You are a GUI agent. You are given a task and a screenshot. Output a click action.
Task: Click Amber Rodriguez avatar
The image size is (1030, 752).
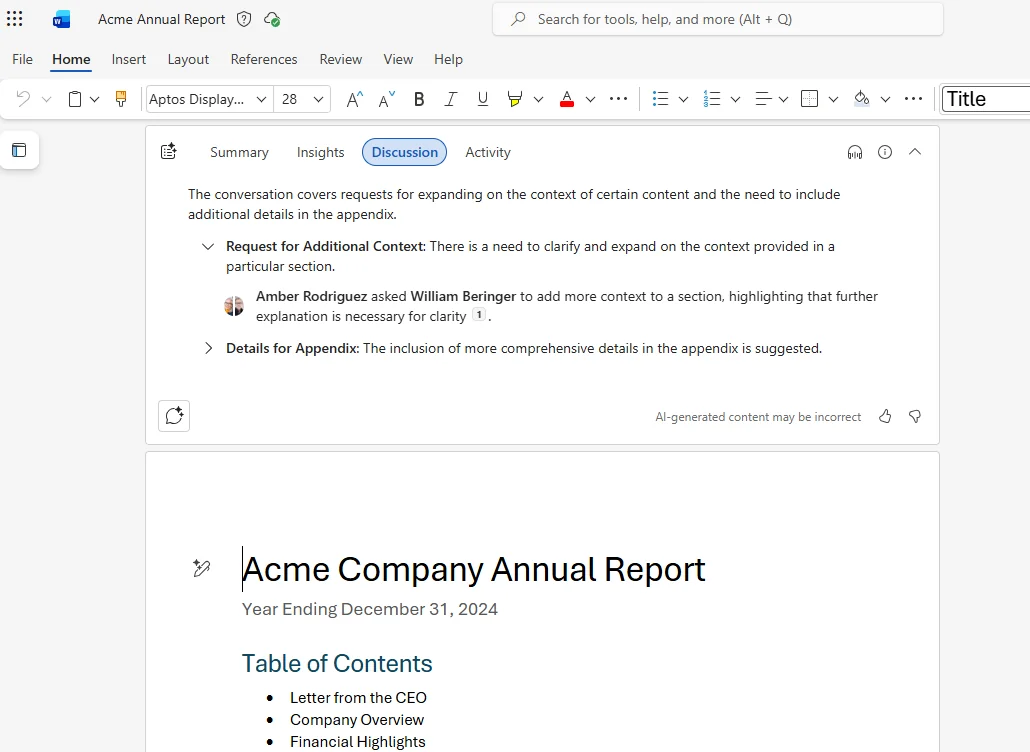[x=234, y=306]
